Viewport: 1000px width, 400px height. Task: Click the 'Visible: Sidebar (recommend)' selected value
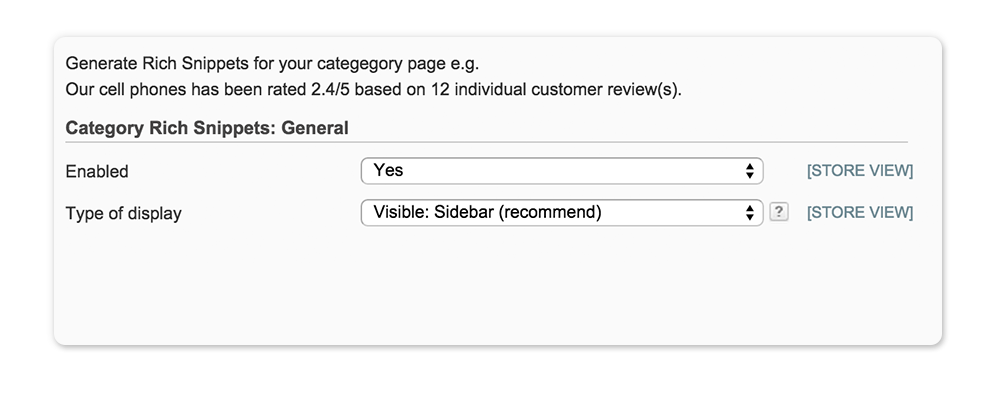click(487, 212)
